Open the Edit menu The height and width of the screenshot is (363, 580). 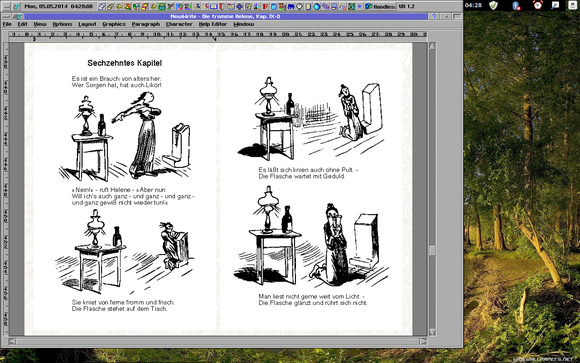tap(23, 24)
